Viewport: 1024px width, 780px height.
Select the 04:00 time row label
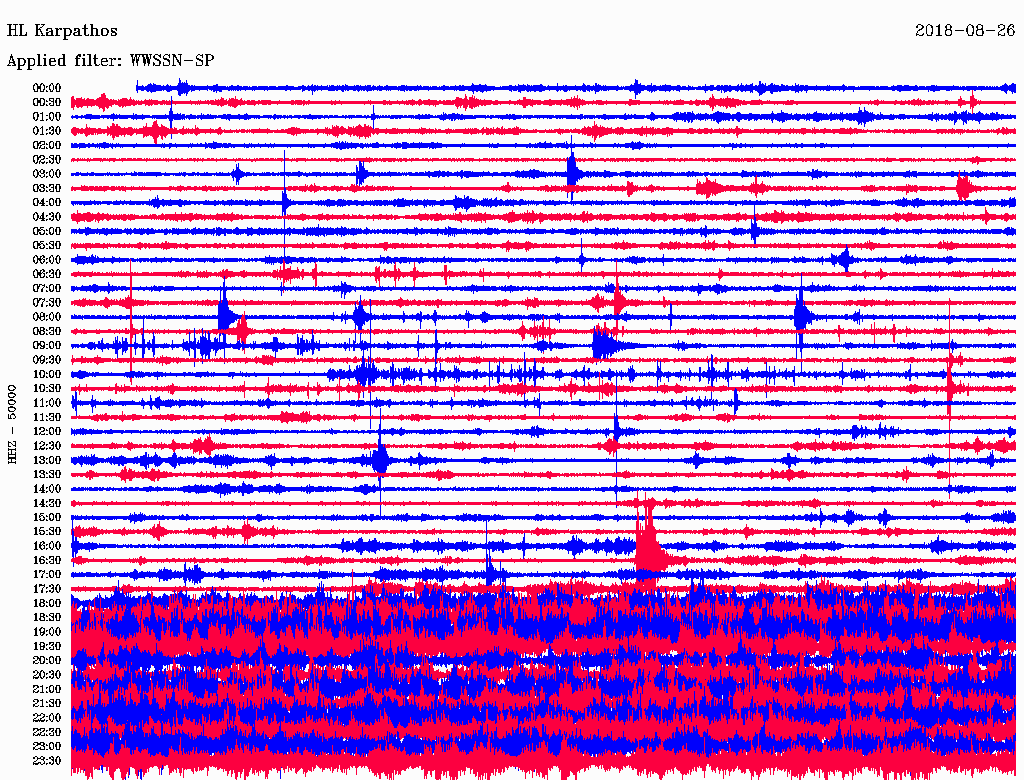click(47, 203)
